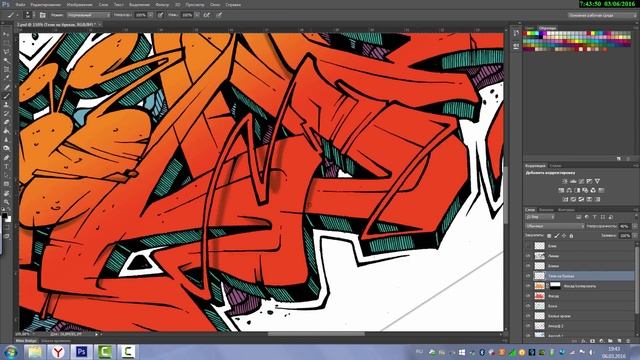Open the Файл menu
The height and width of the screenshot is (360, 640).
20,5
